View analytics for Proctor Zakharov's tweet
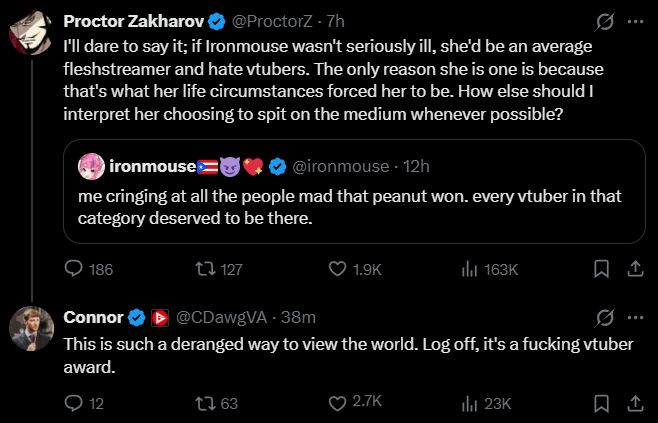This screenshot has height=423, width=658. click(x=470, y=269)
